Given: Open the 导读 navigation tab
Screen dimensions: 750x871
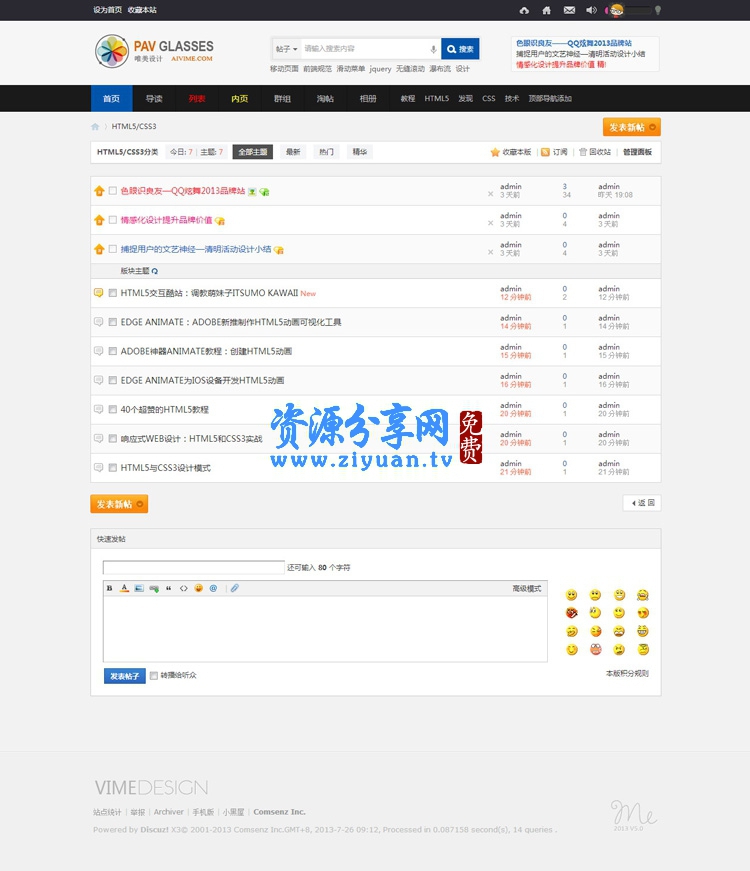Looking at the screenshot, I should 154,98.
